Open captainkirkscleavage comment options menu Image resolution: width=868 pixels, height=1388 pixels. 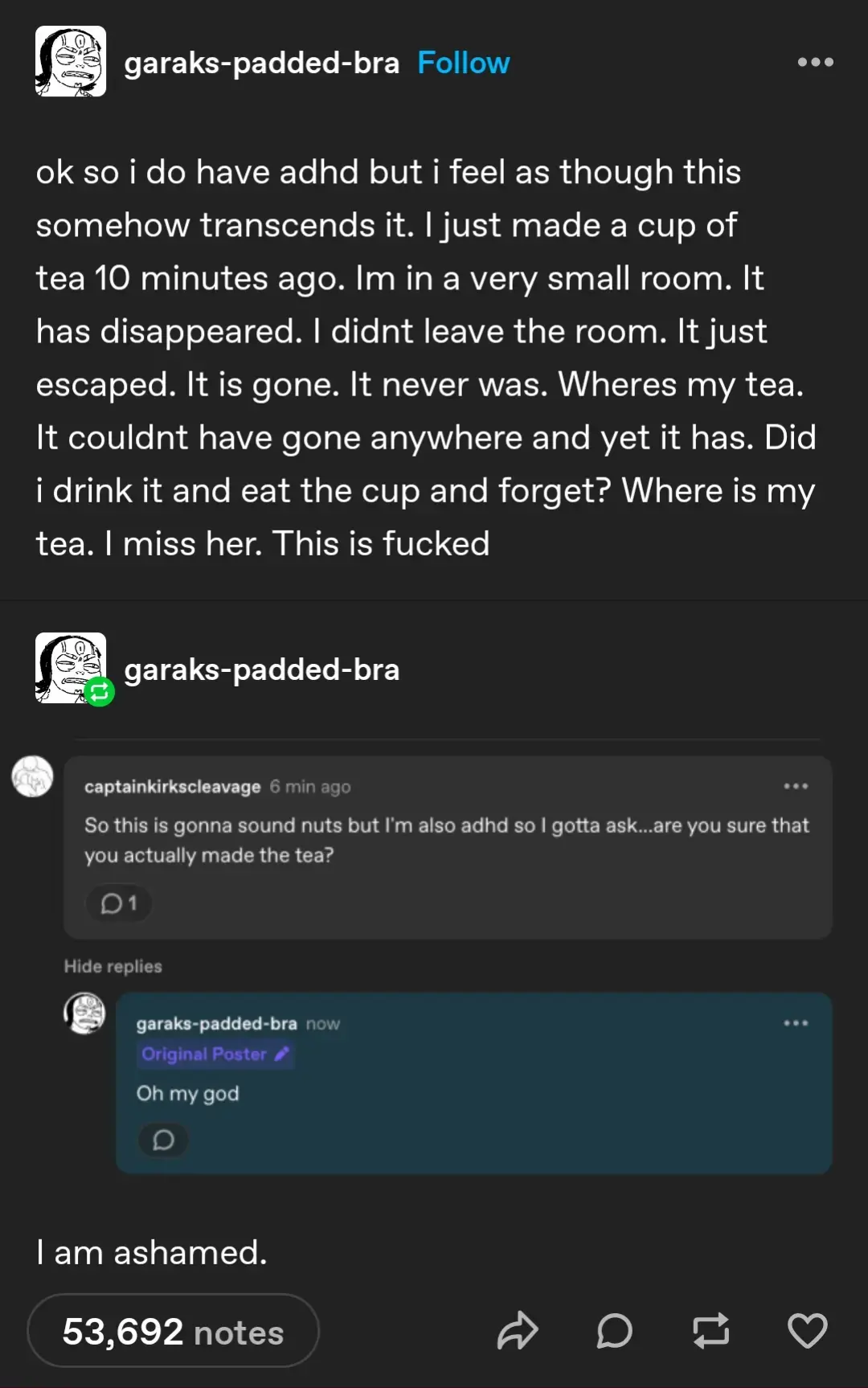pos(796,786)
